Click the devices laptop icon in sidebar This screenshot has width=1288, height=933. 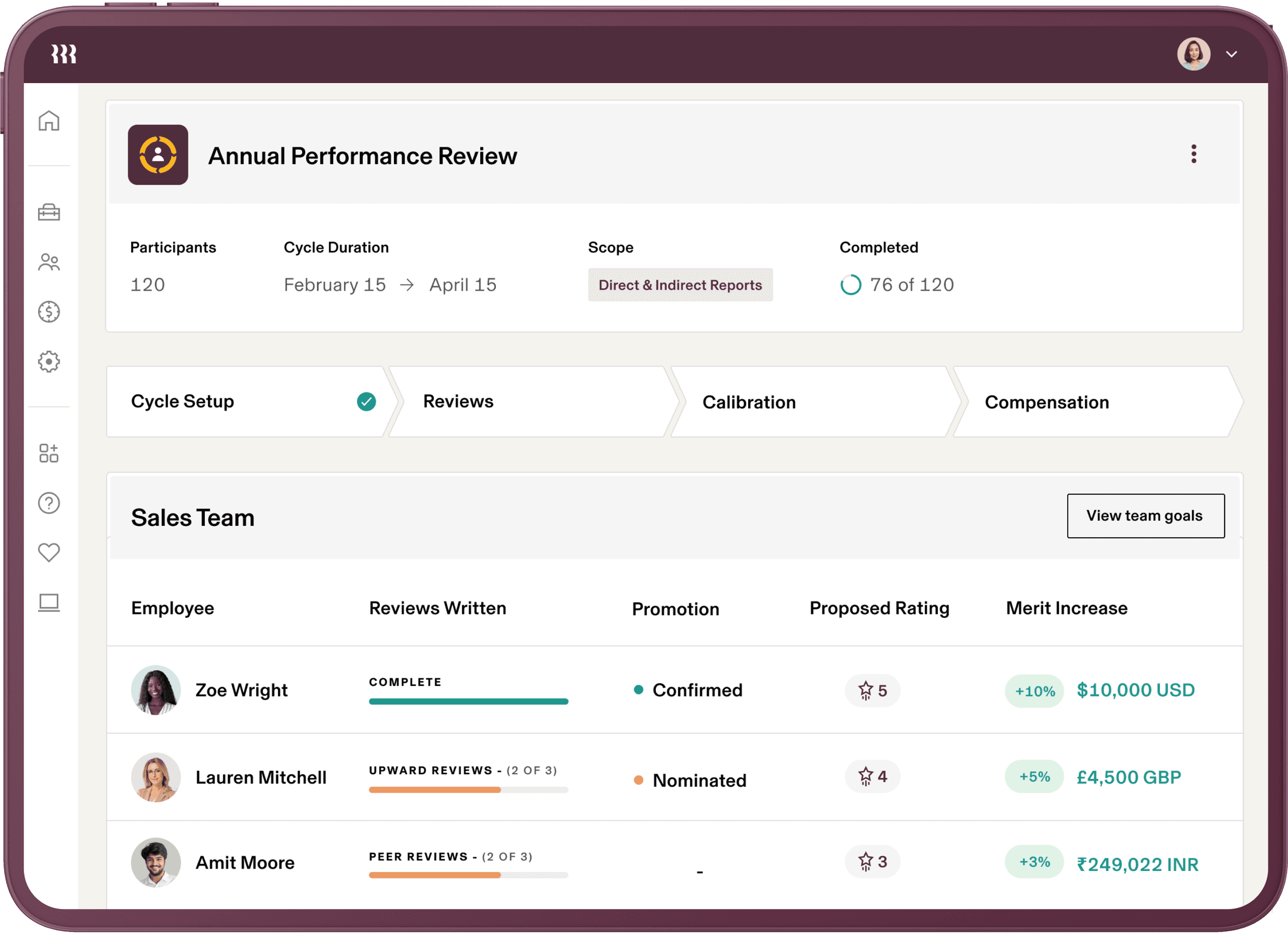(x=49, y=603)
